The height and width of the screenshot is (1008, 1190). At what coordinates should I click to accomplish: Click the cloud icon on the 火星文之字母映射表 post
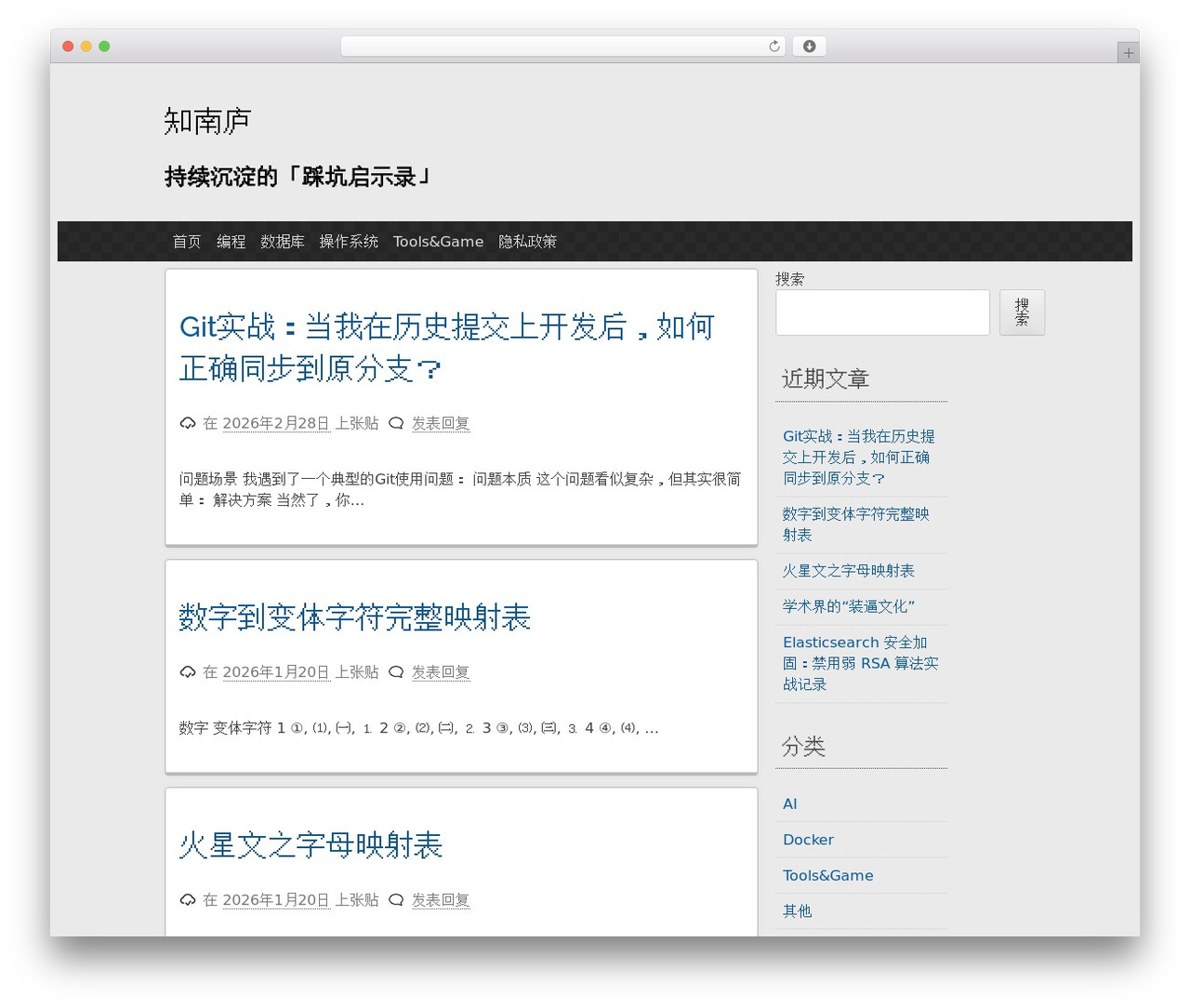click(x=188, y=900)
